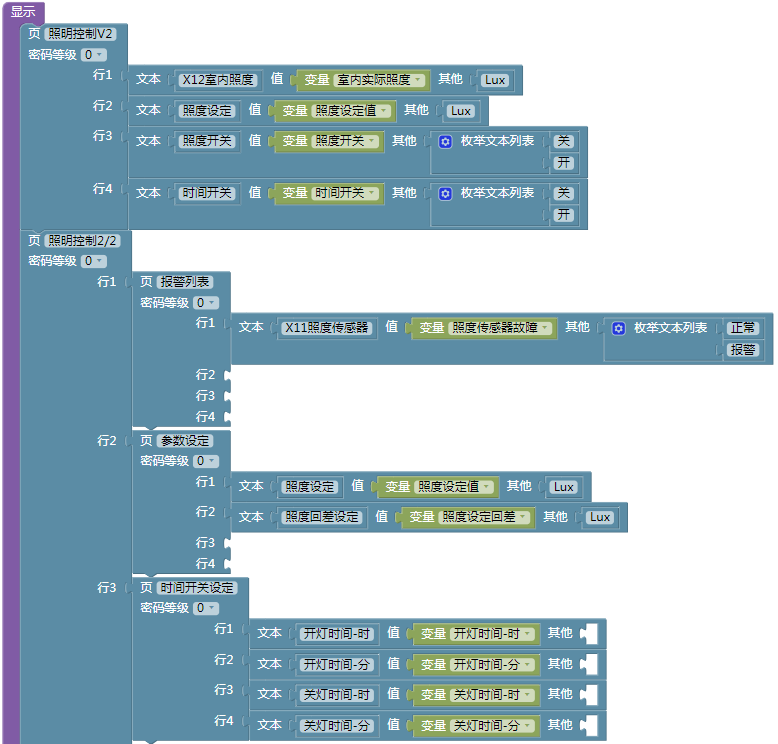The height and width of the screenshot is (744, 778).
Task: Edit 开 enum value in 照度开关 row
Action: click(564, 163)
